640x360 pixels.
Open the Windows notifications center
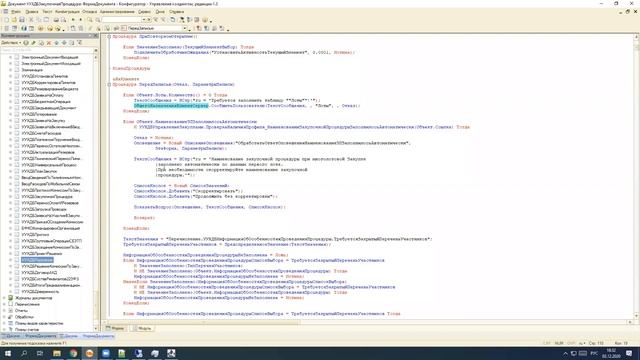pyautogui.click(x=629, y=353)
